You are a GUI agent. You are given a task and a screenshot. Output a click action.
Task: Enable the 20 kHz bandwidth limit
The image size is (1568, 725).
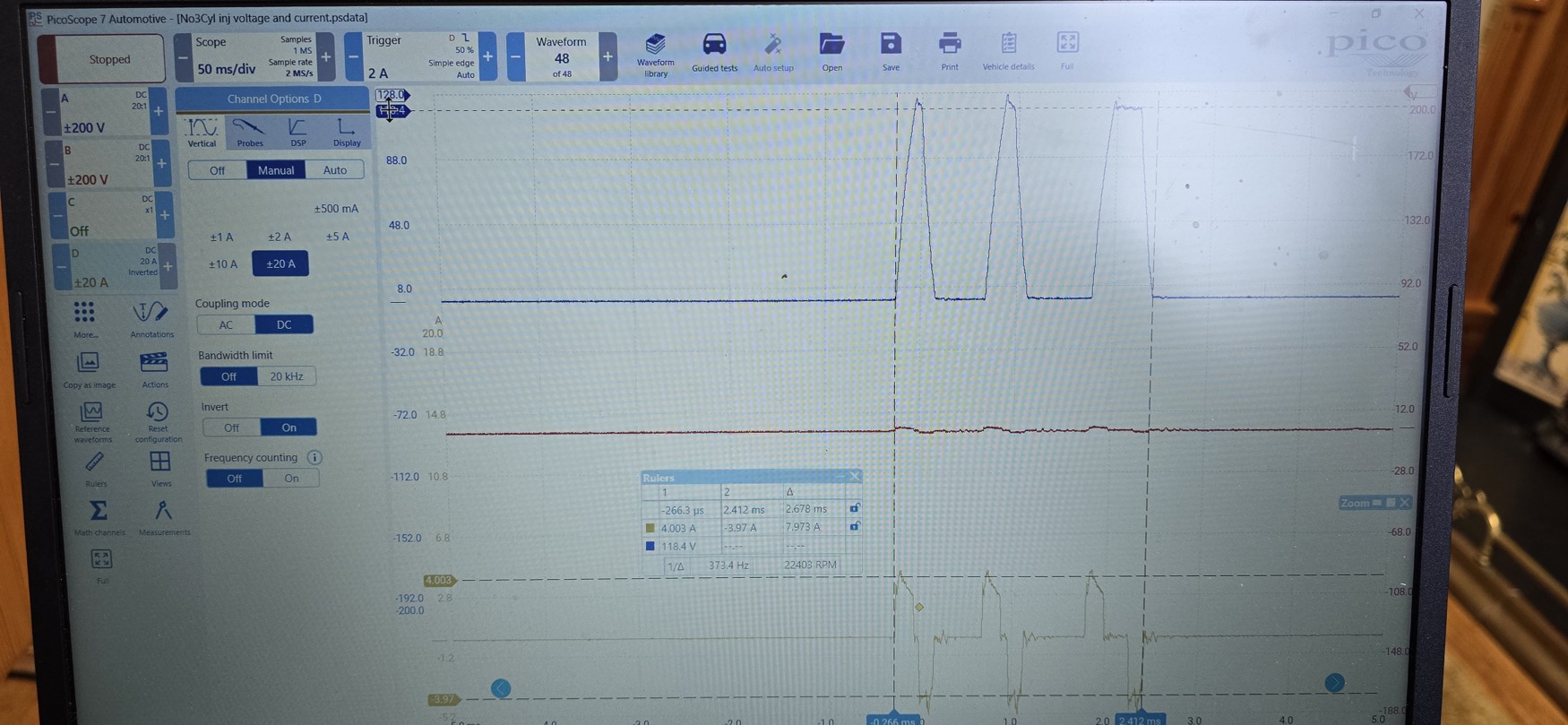point(287,376)
